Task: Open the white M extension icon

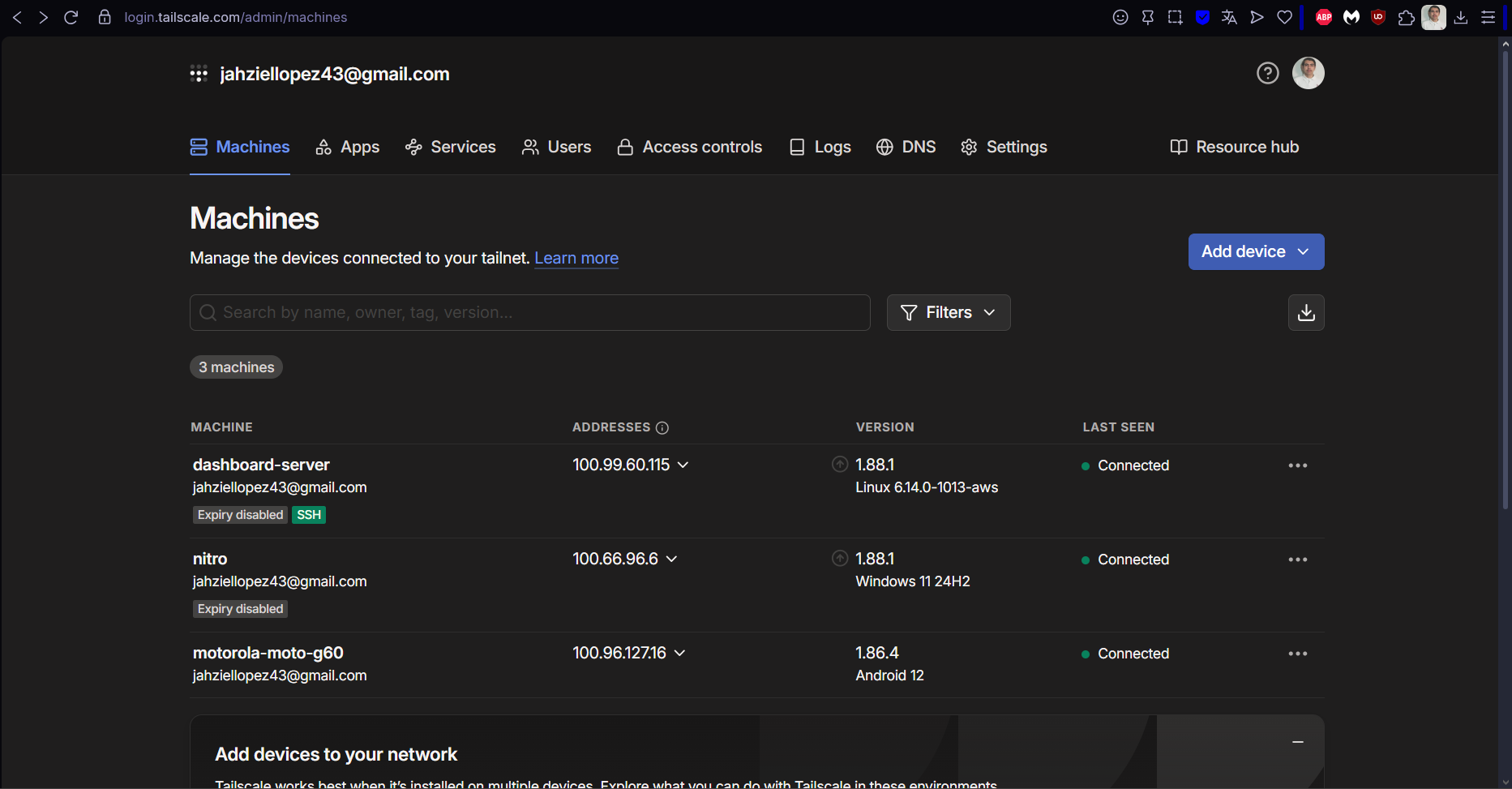Action: (x=1351, y=17)
